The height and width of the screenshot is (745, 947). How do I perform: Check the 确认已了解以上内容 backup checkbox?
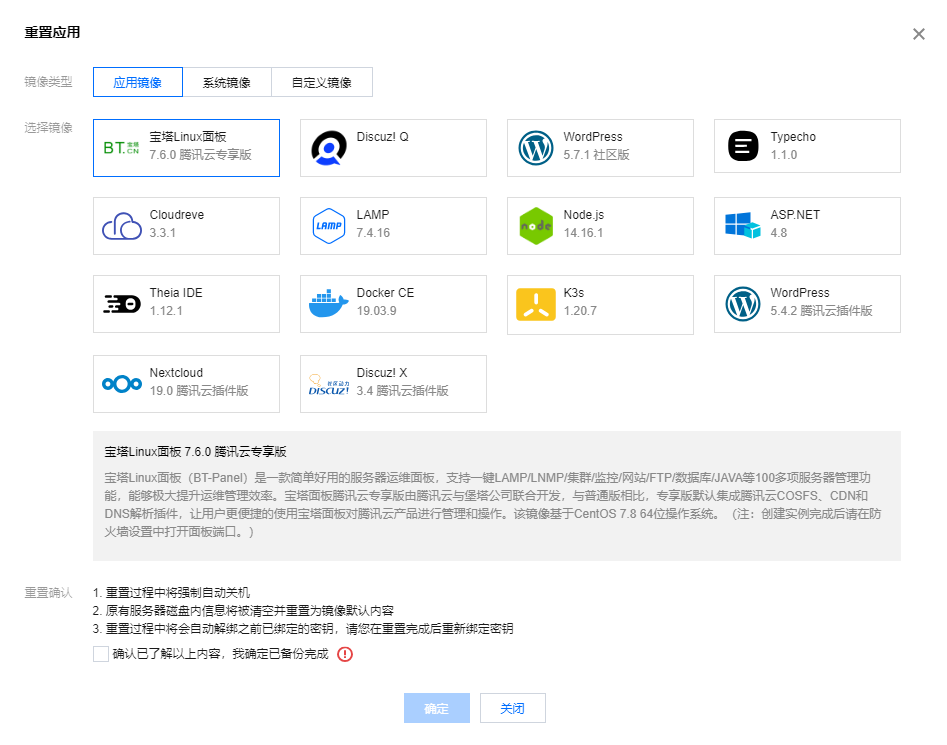pyautogui.click(x=100, y=654)
